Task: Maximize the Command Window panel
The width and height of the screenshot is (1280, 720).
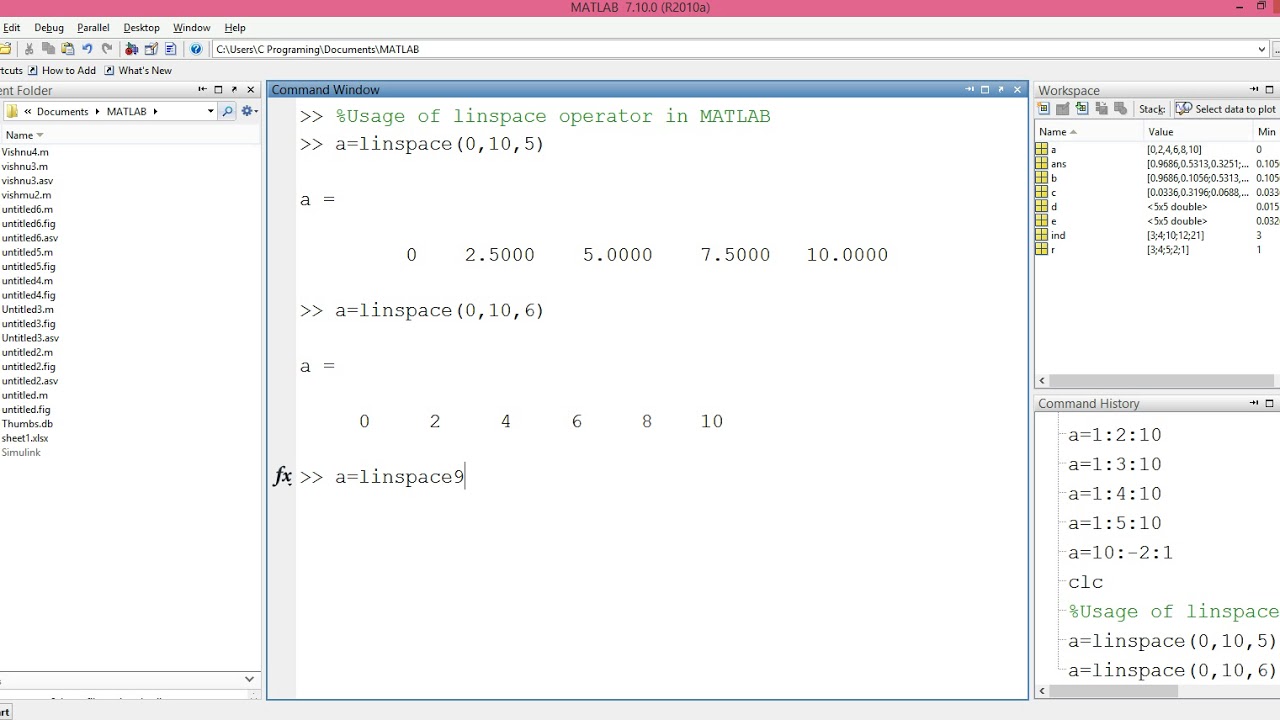Action: [985, 90]
